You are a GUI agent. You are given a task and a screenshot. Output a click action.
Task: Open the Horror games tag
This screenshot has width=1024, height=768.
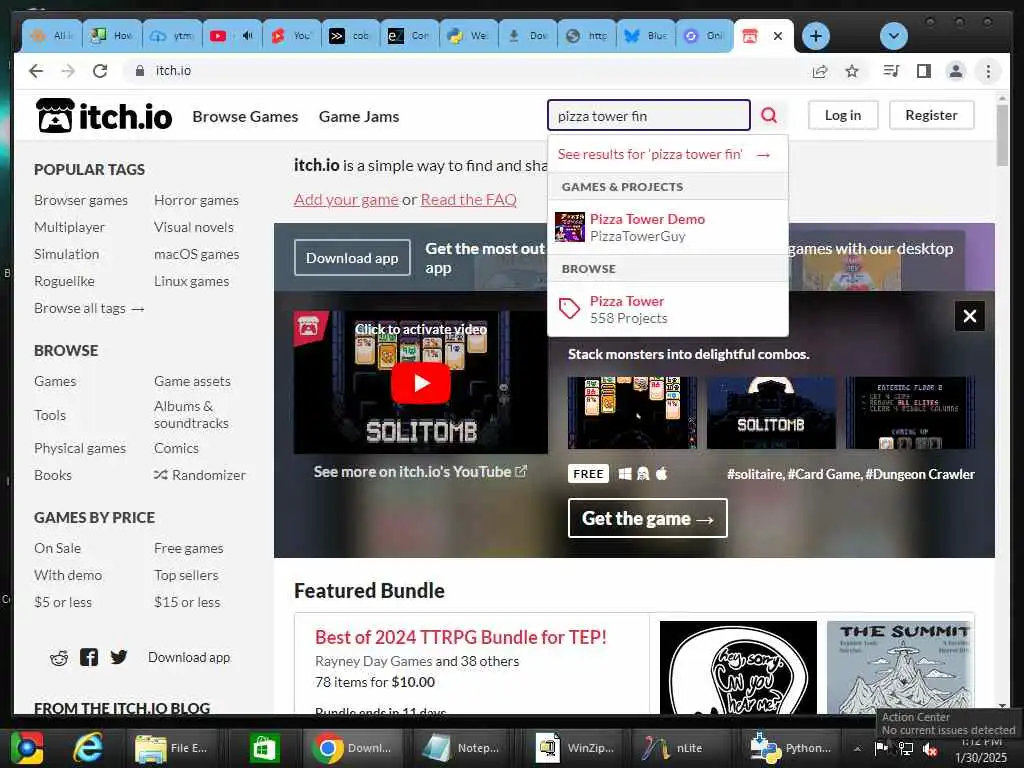tap(196, 200)
